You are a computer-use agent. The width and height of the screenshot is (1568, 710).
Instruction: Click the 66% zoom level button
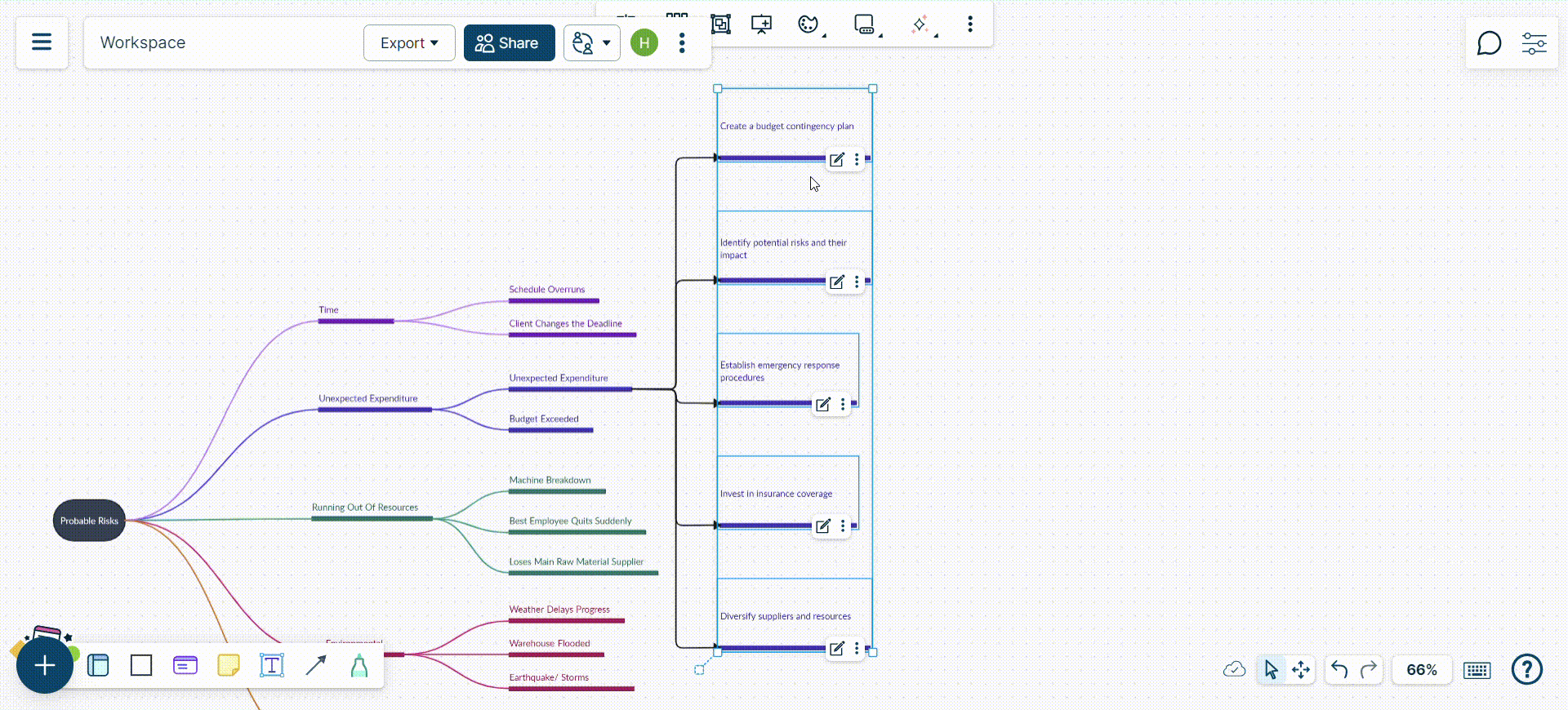click(x=1421, y=670)
